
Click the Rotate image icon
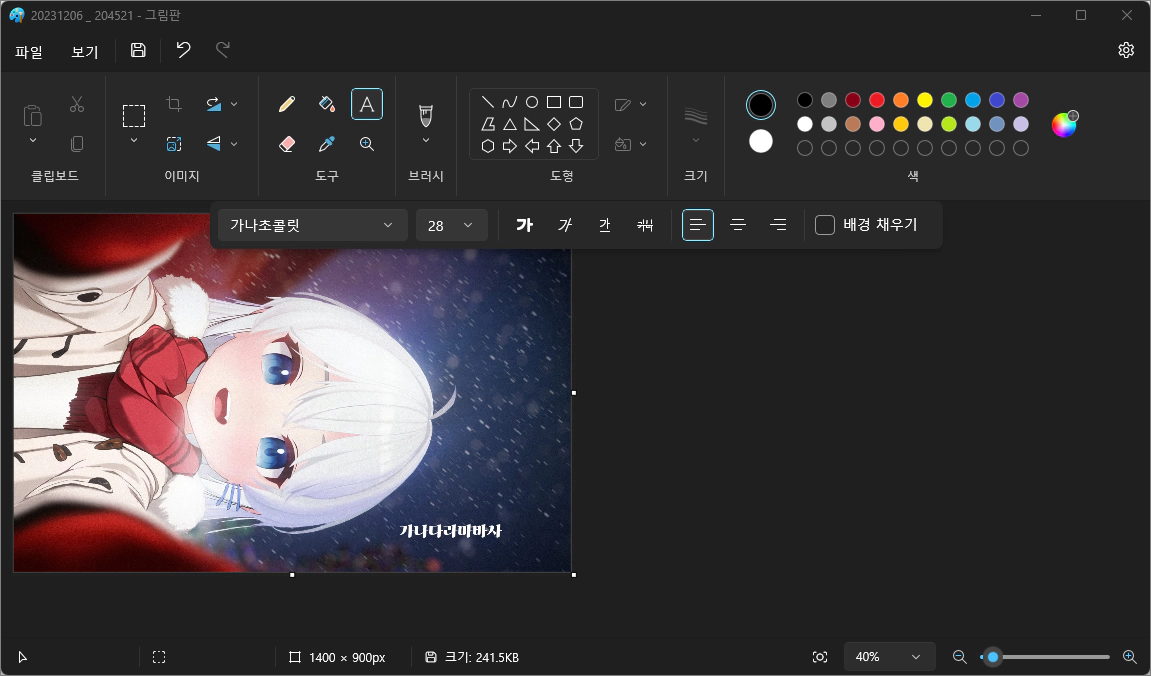tap(214, 104)
